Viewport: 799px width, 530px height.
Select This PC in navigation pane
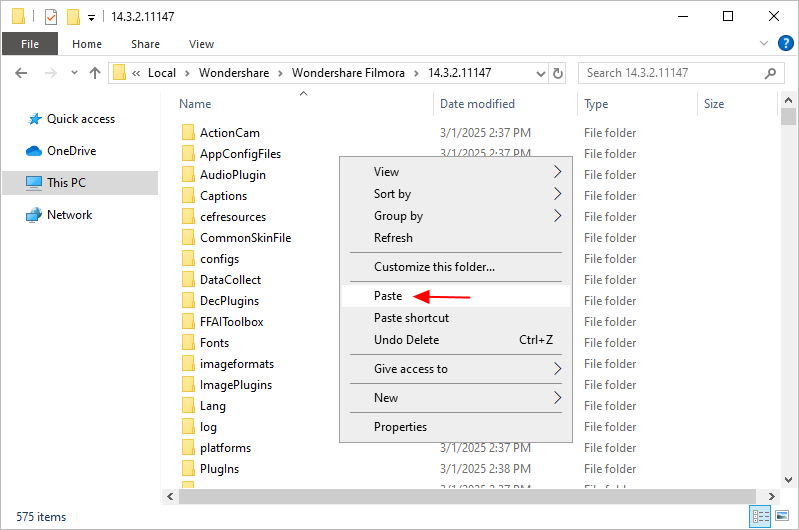(66, 183)
